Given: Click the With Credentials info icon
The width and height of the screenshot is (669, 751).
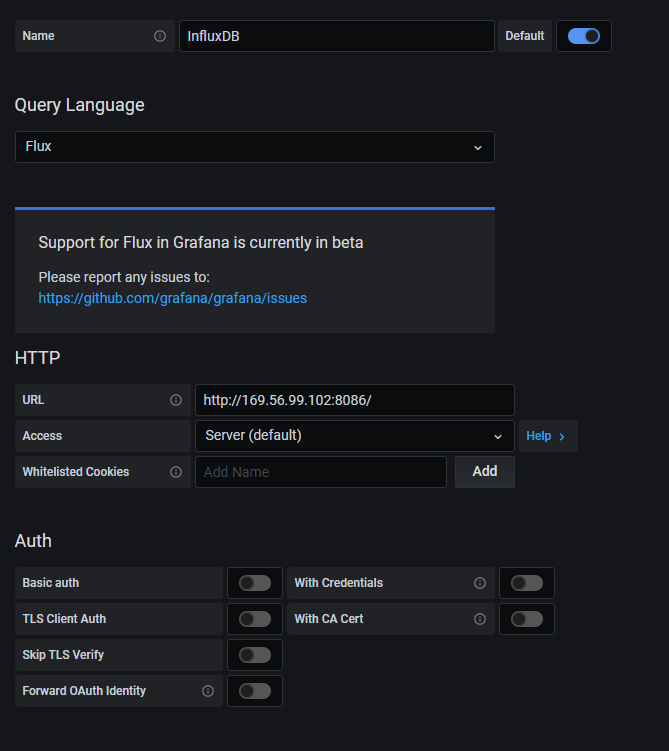Looking at the screenshot, I should (480, 583).
